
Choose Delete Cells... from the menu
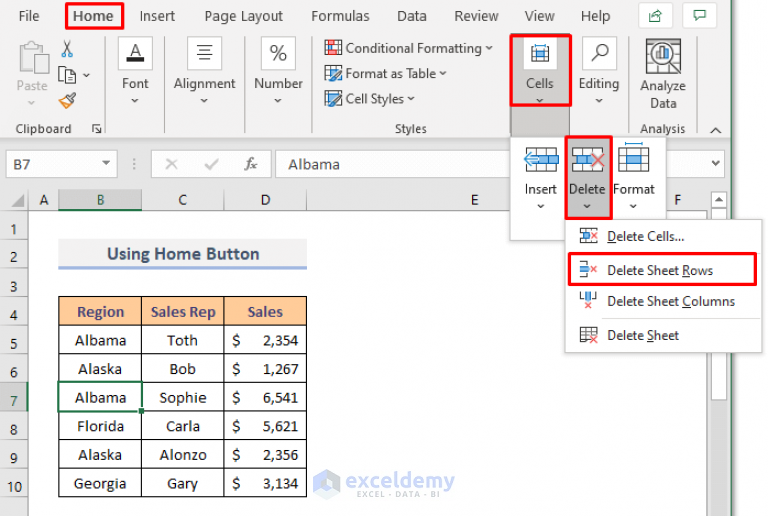point(663,236)
